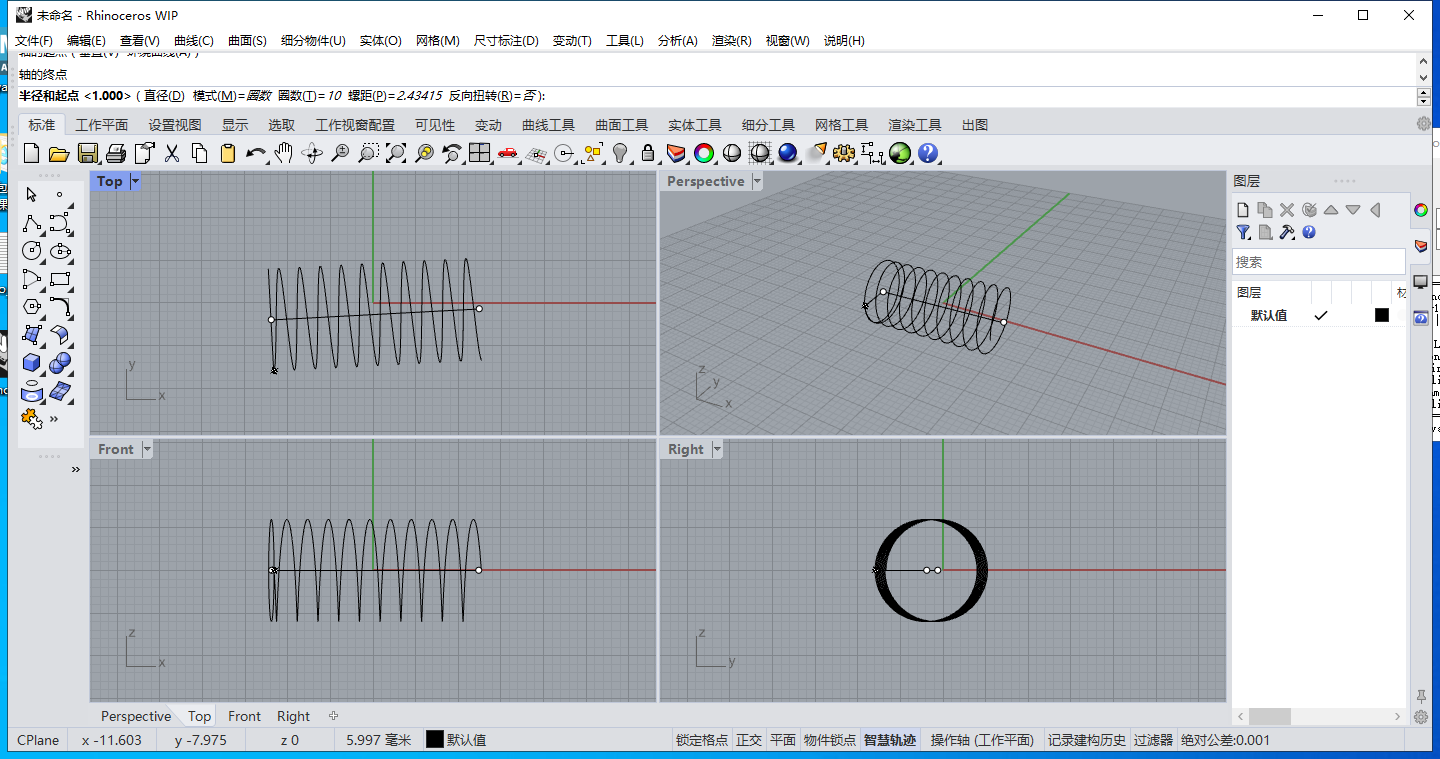This screenshot has height=759, width=1440.
Task: Select the Circle drawing tool
Action: pyautogui.click(x=32, y=250)
